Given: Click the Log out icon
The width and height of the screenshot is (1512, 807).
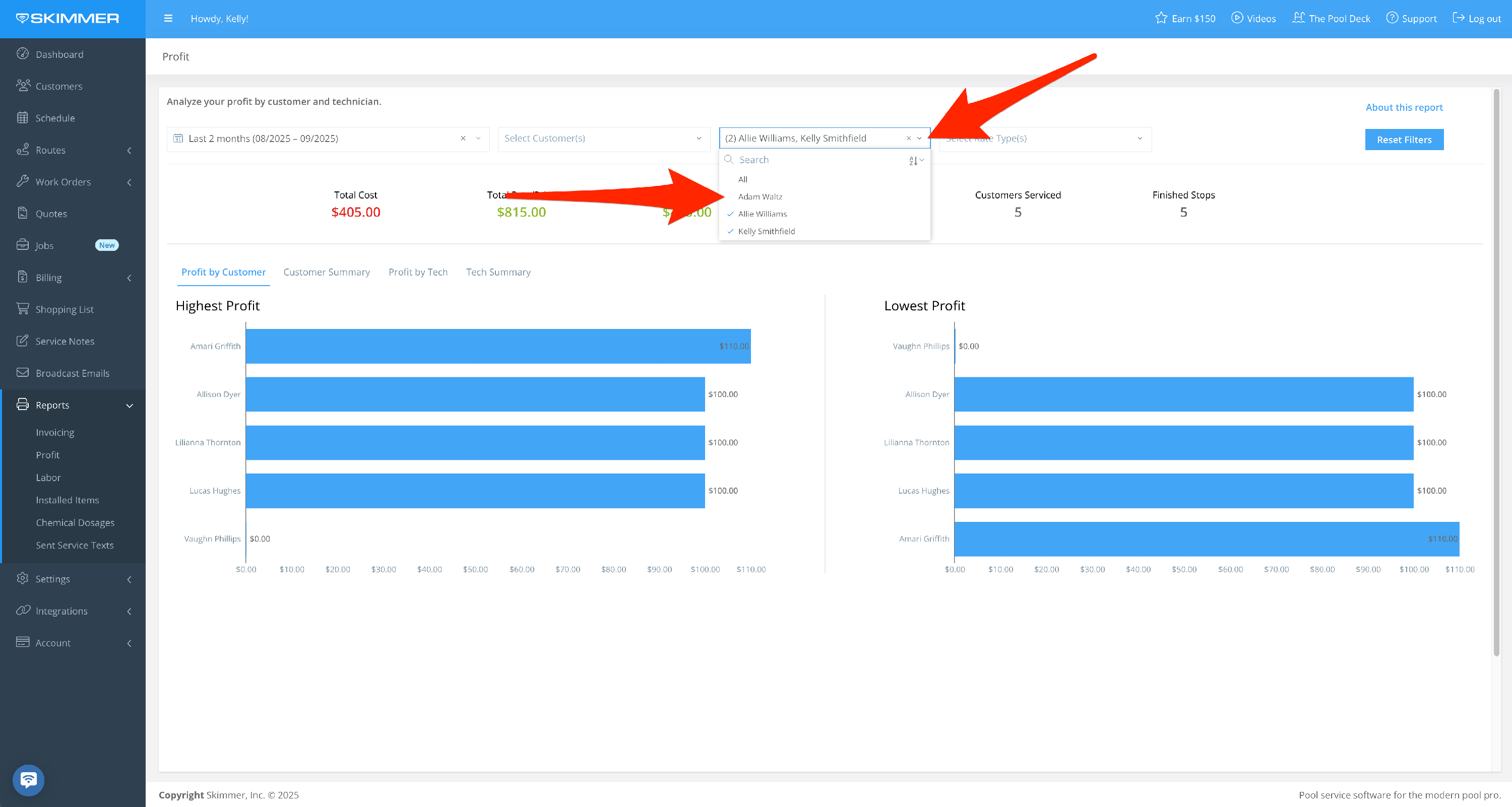Looking at the screenshot, I should pyautogui.click(x=1459, y=18).
